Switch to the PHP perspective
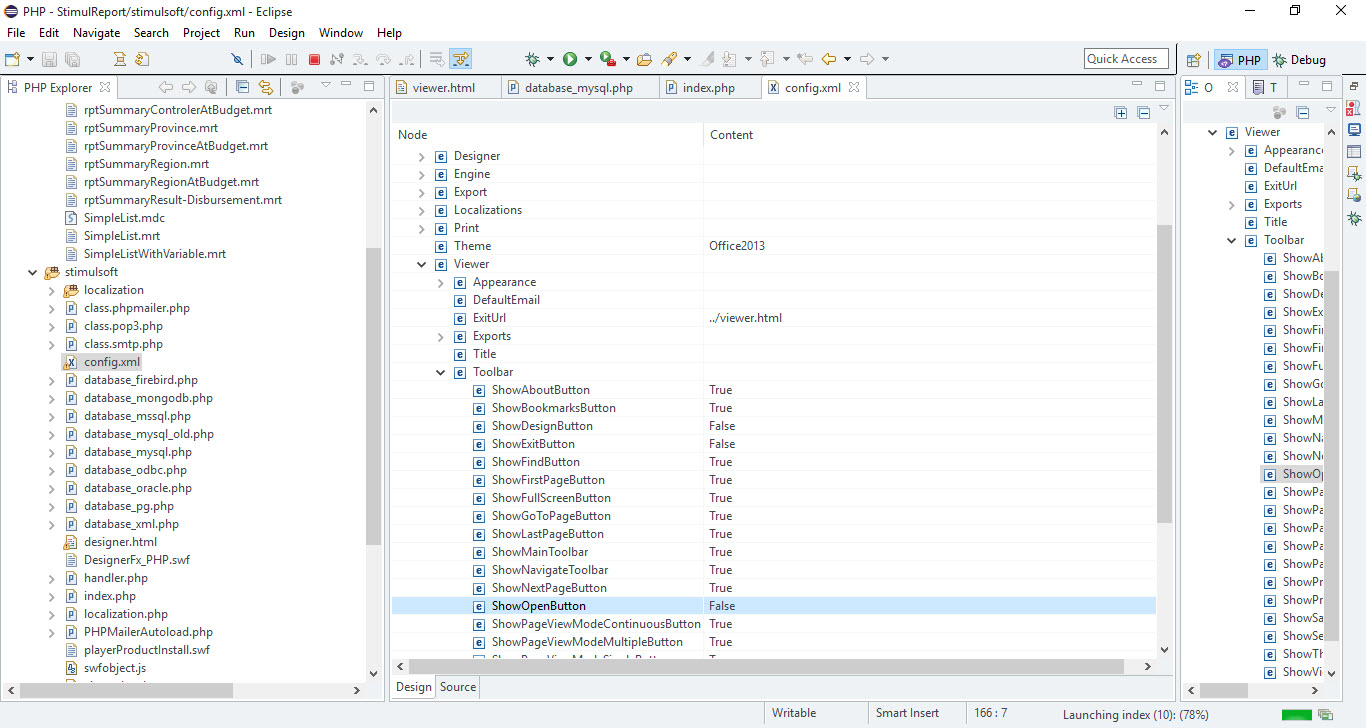The height and width of the screenshot is (728, 1366). click(1239, 60)
